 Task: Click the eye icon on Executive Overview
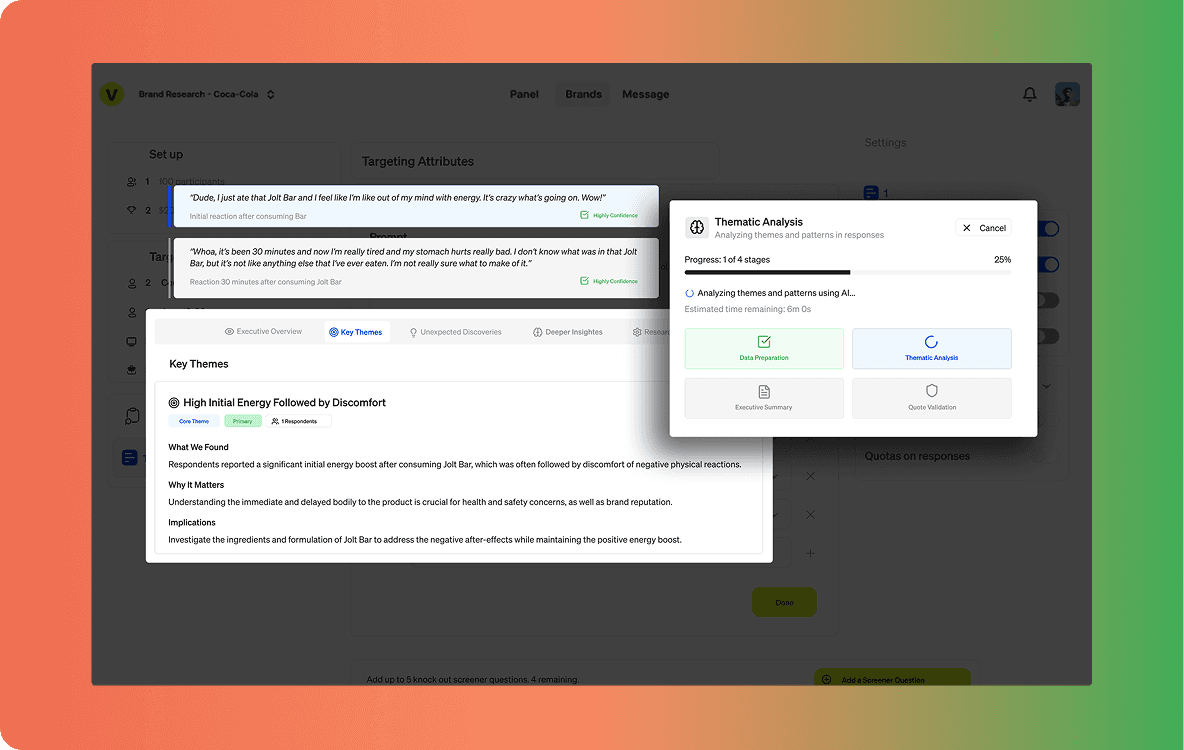pos(229,332)
